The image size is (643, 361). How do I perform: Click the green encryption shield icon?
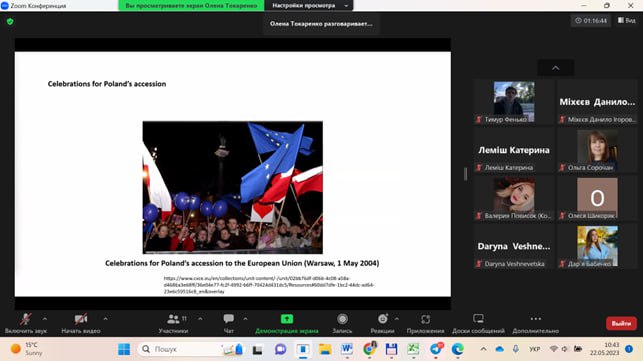[10, 21]
